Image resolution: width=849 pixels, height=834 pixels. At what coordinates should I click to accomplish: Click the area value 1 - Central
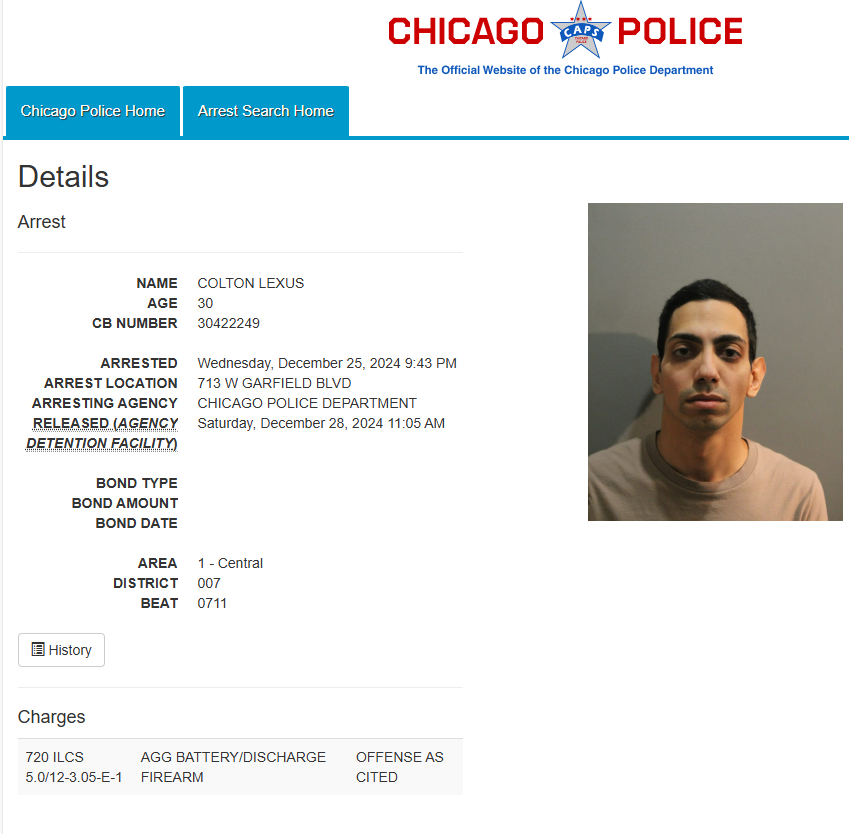point(230,563)
